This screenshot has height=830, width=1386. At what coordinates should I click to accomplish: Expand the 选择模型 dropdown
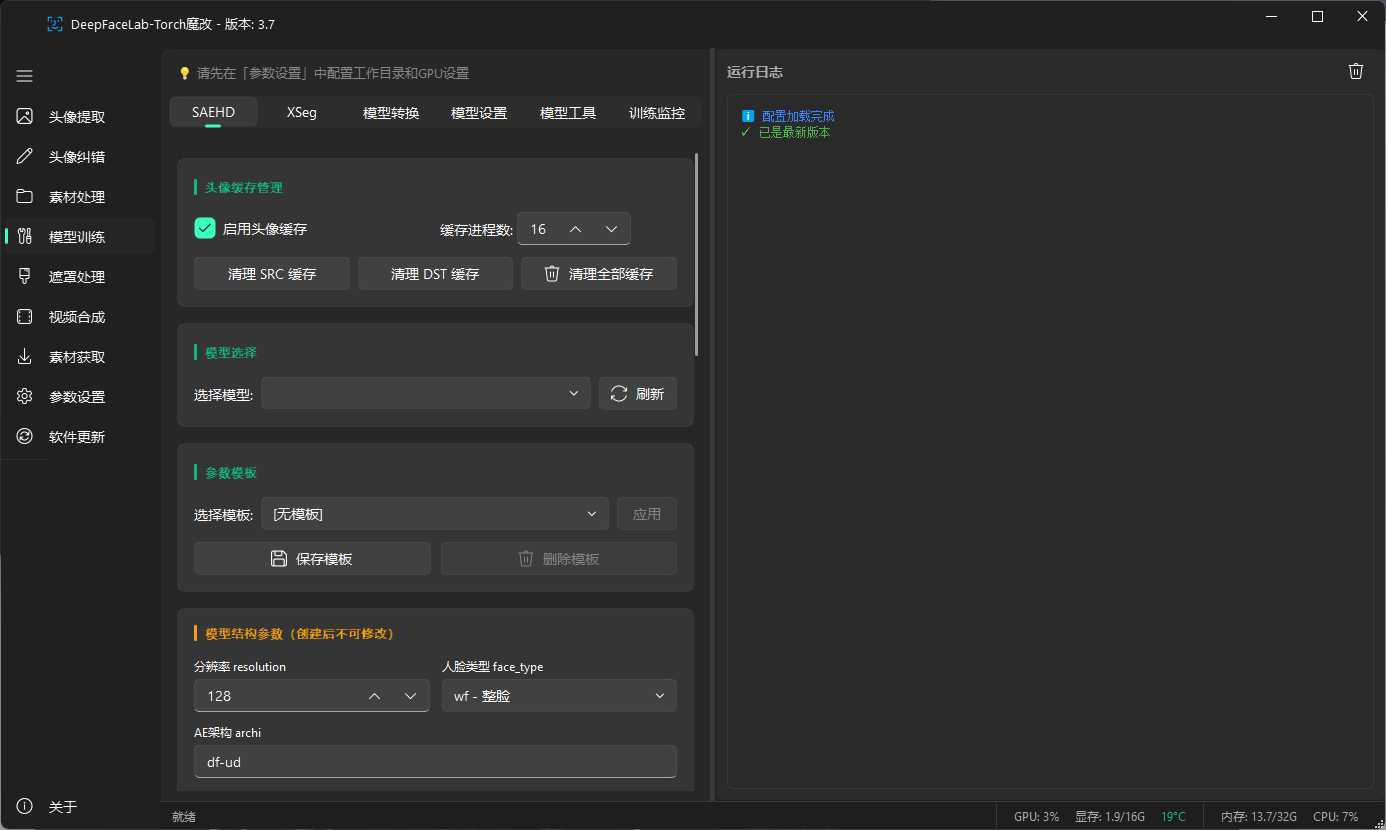[x=426, y=394]
